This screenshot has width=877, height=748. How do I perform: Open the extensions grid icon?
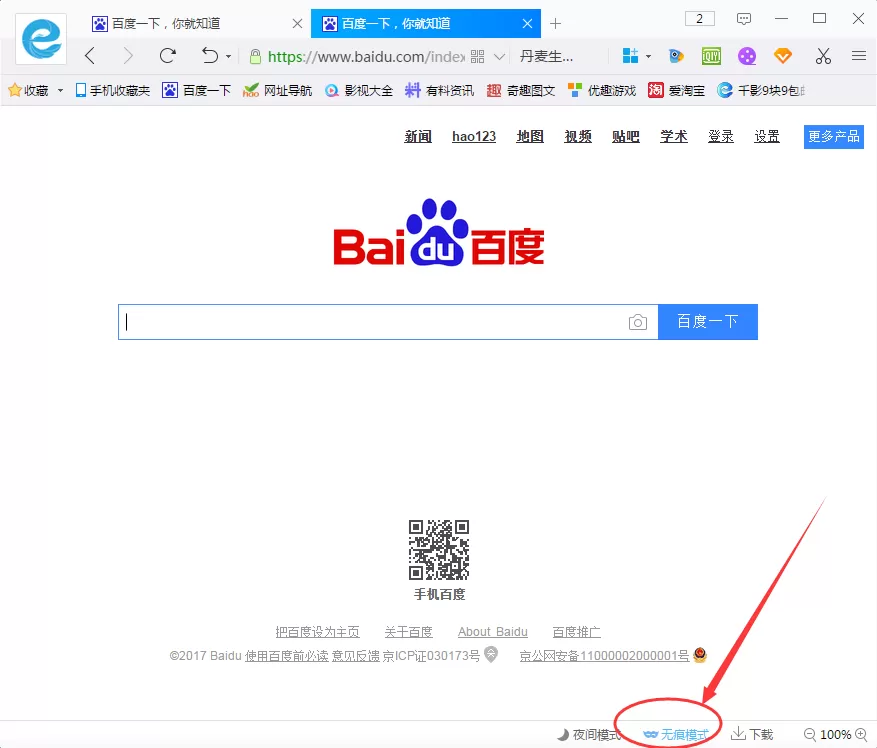click(630, 55)
